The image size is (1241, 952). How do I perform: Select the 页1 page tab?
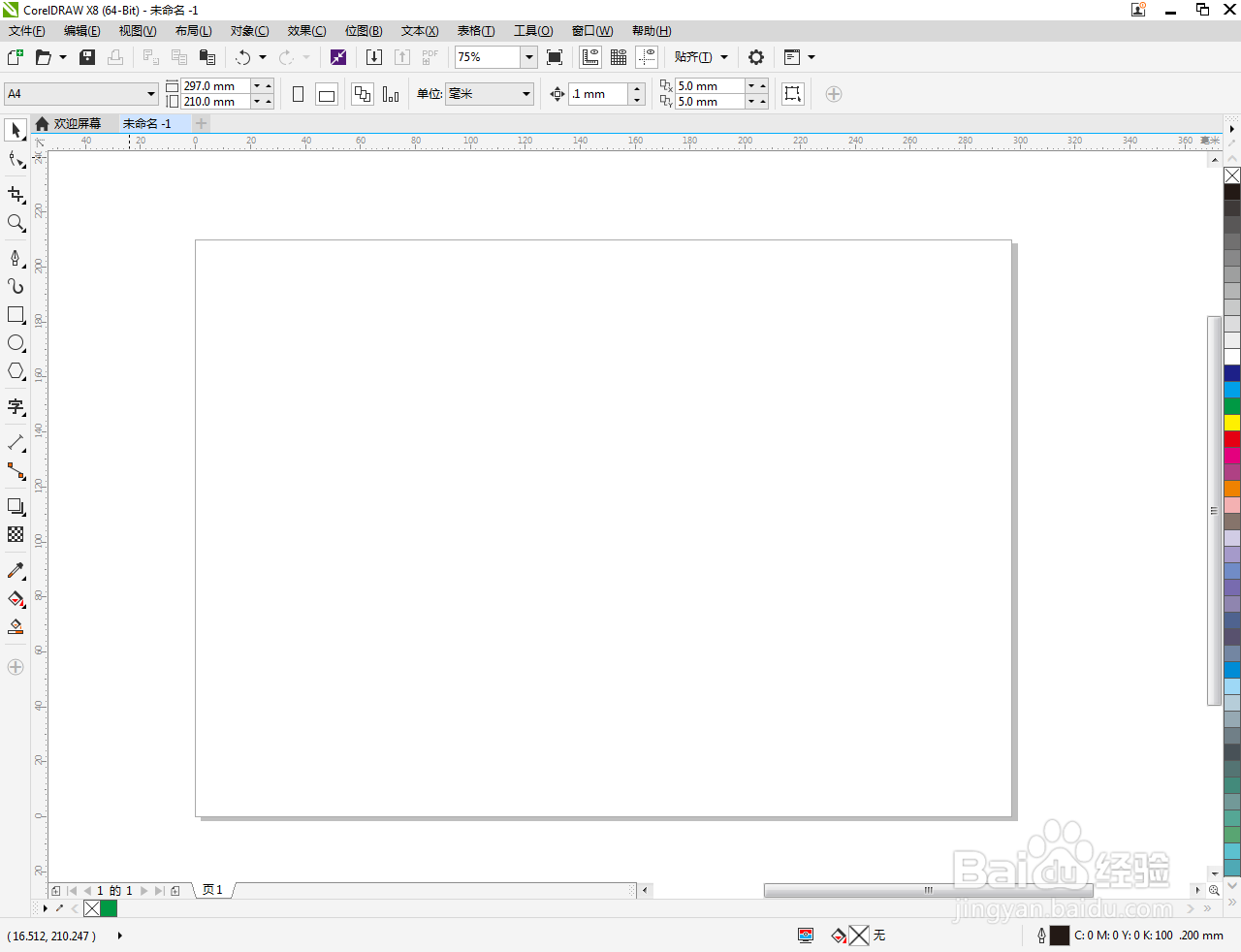tap(212, 890)
